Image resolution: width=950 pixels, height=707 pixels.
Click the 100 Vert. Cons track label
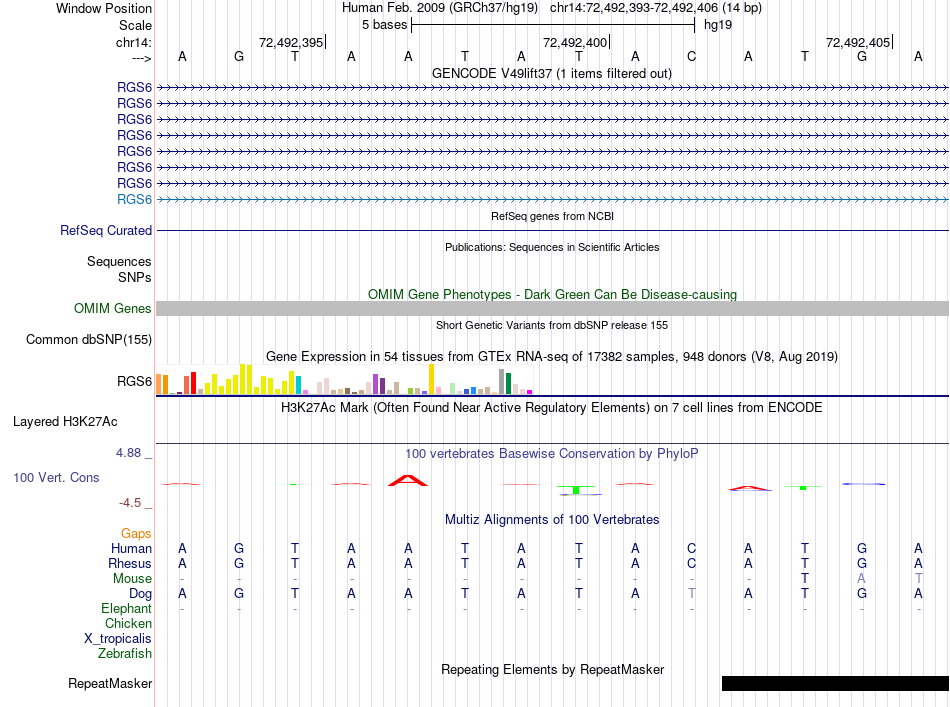click(x=56, y=477)
